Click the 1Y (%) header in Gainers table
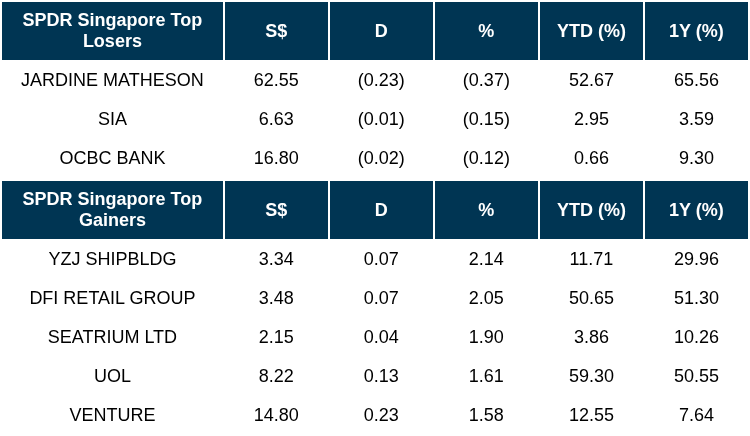The image size is (750, 436). point(696,209)
